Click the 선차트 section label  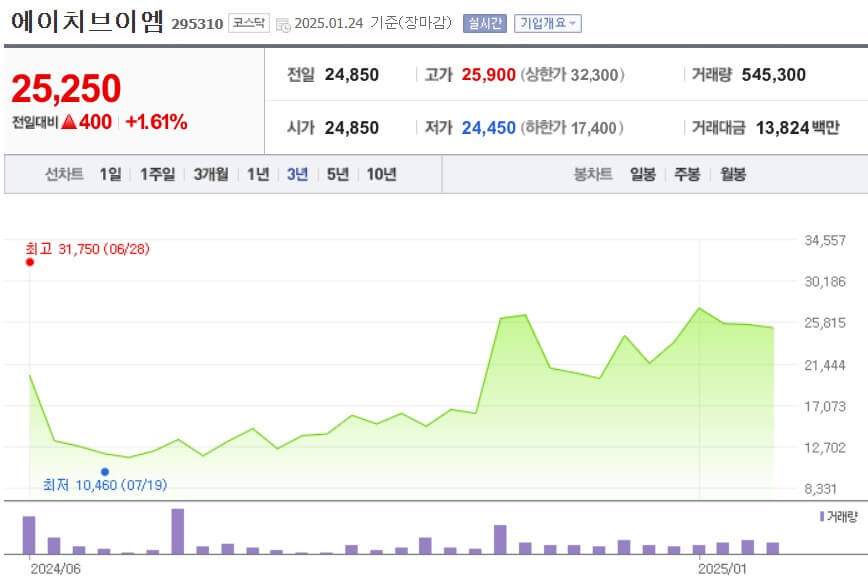coord(66,173)
